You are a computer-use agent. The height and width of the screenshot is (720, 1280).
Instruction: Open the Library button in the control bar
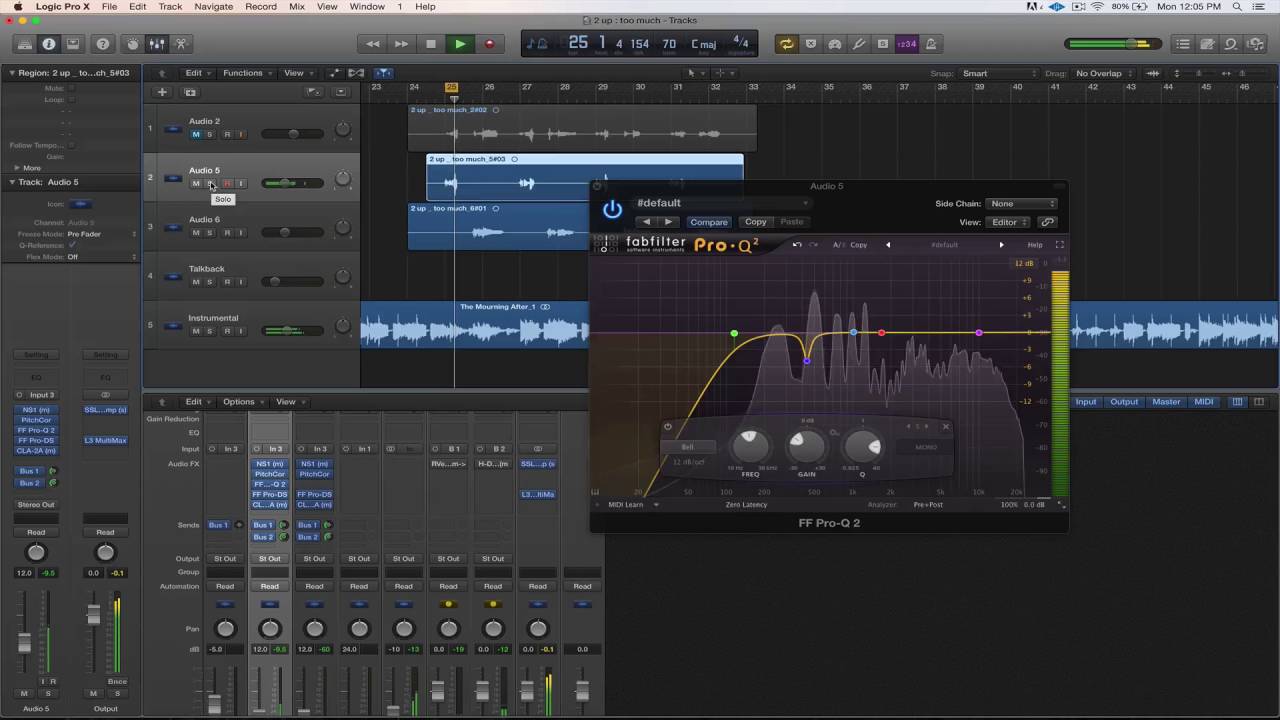point(25,44)
